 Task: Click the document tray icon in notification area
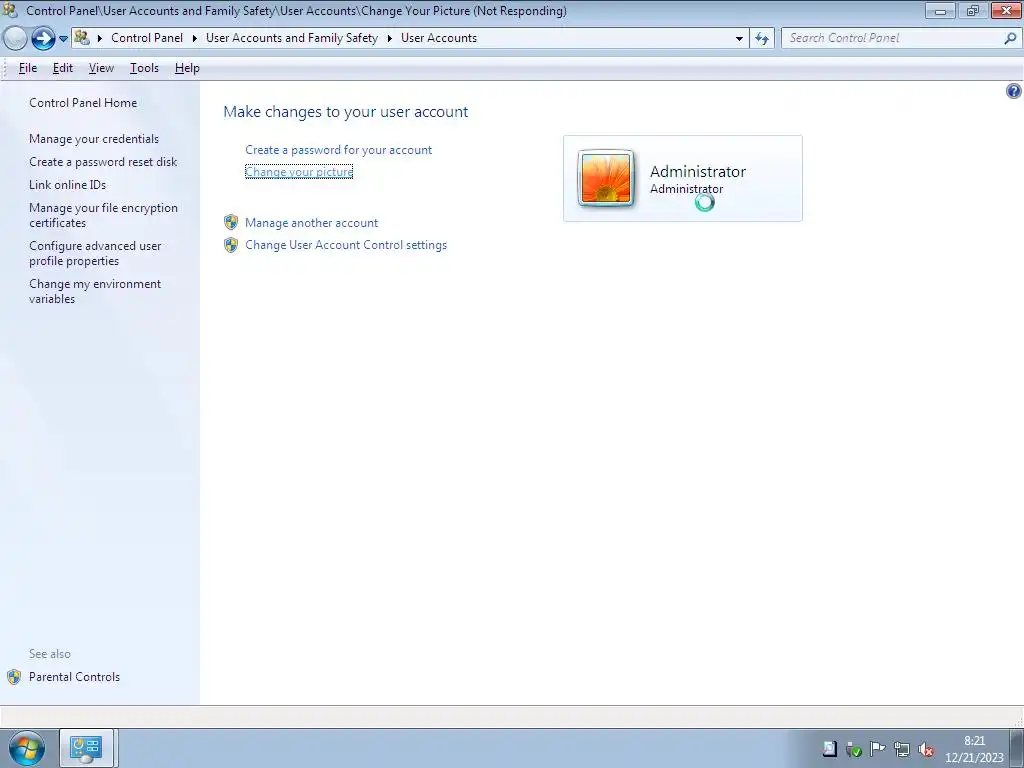(x=829, y=749)
